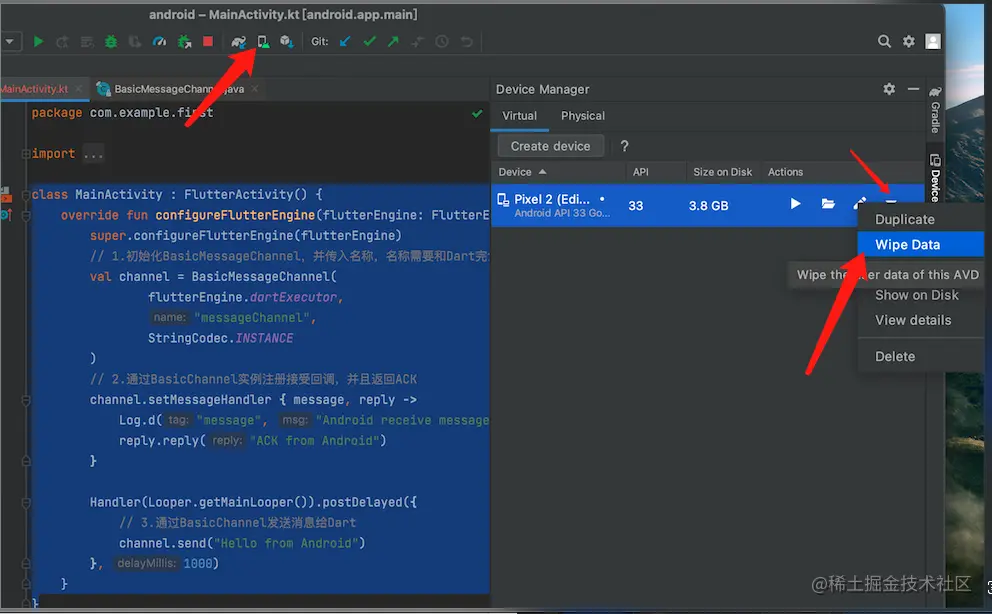The height and width of the screenshot is (614, 992).
Task: Select the Physical devices tab
Action: pyautogui.click(x=583, y=116)
